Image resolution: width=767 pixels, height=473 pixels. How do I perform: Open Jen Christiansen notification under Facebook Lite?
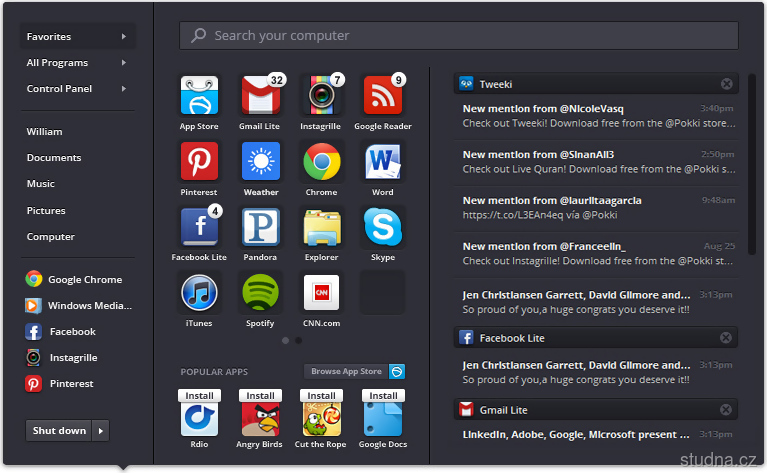(x=599, y=372)
